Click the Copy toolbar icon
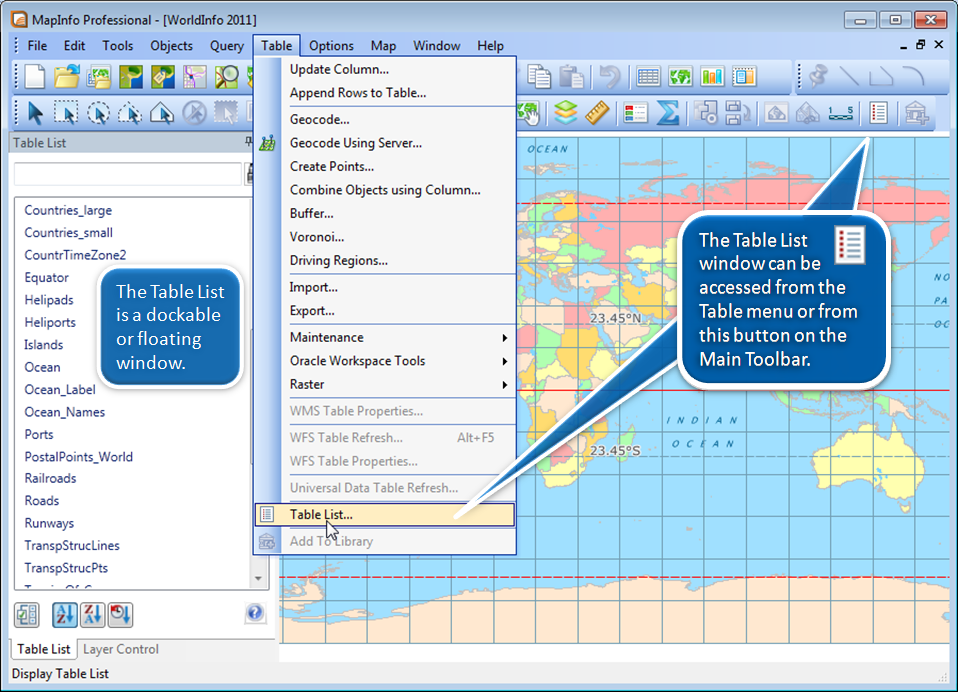 click(539, 76)
